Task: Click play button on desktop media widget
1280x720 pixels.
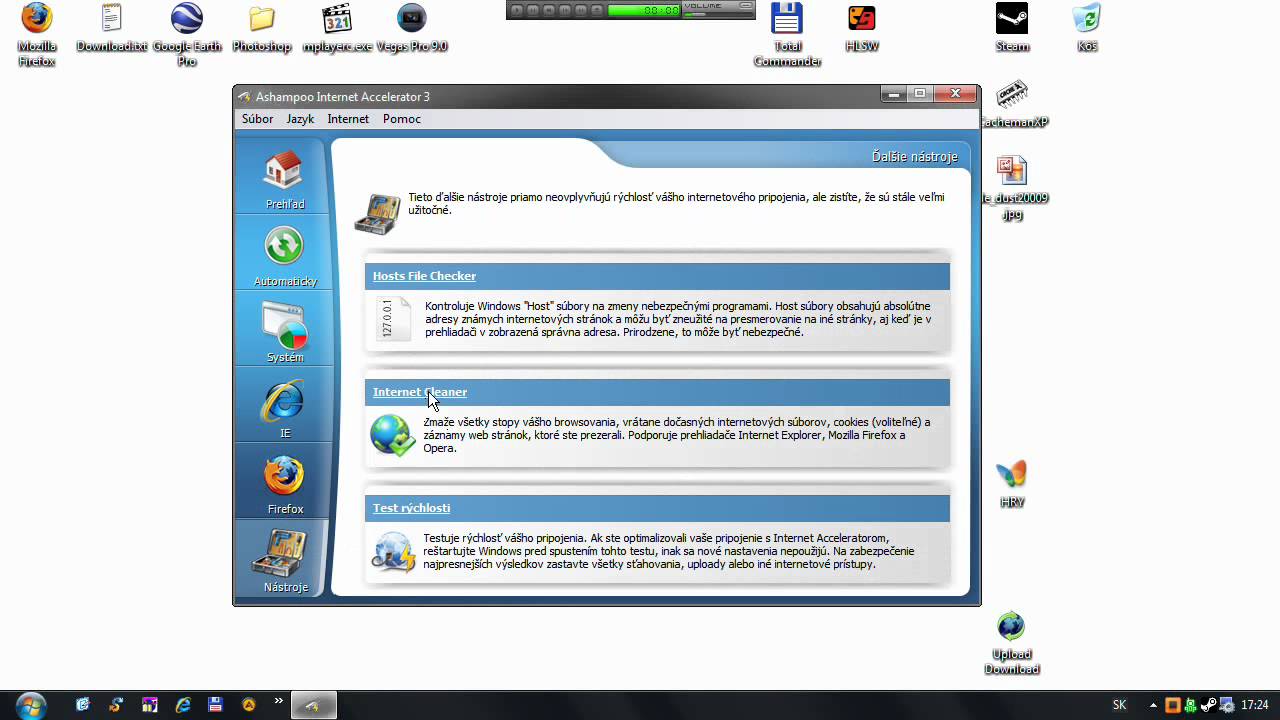Action: pyautogui.click(x=517, y=10)
